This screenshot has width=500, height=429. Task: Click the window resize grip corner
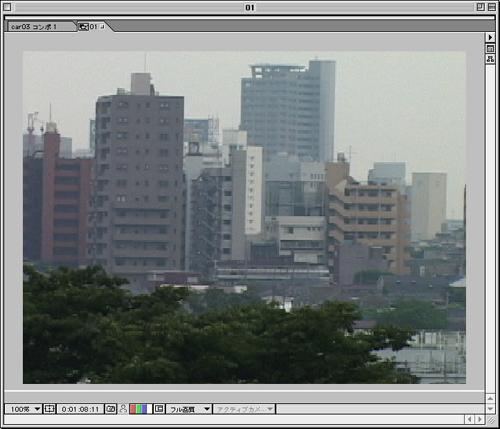click(491, 420)
